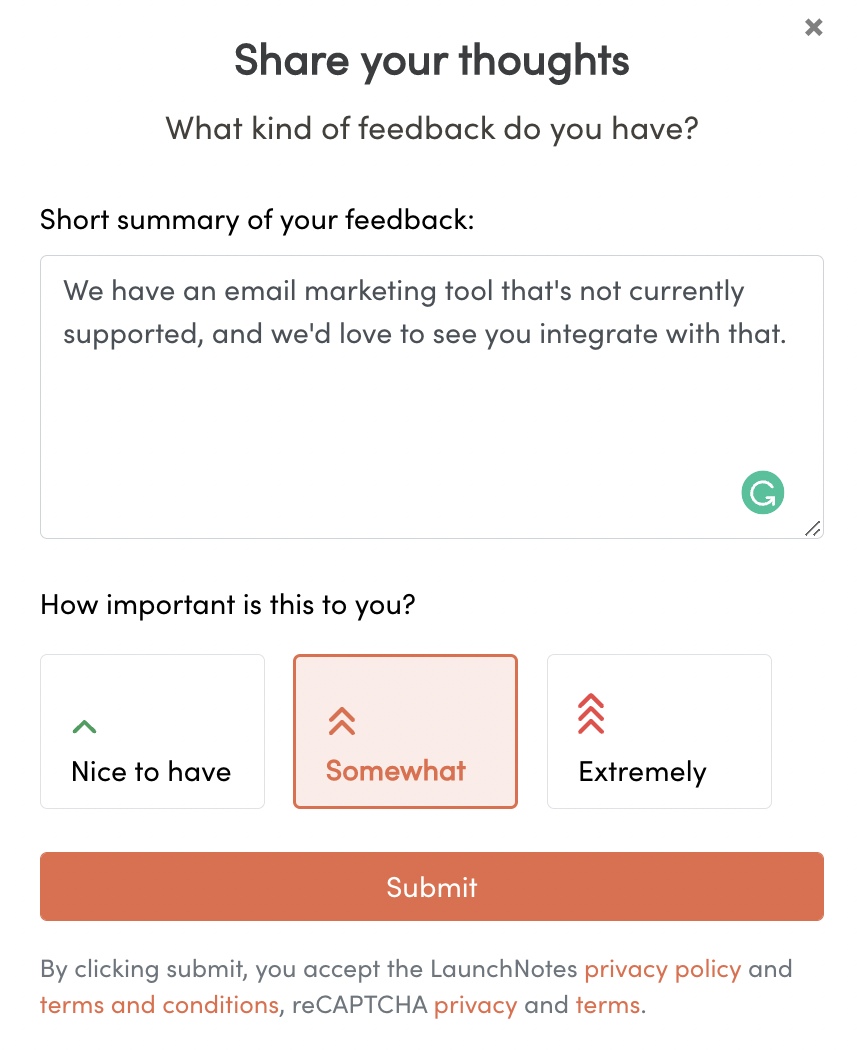Image resolution: width=864 pixels, height=1050 pixels.
Task: Open the reCAPTCHA privacy link
Action: [x=475, y=1004]
